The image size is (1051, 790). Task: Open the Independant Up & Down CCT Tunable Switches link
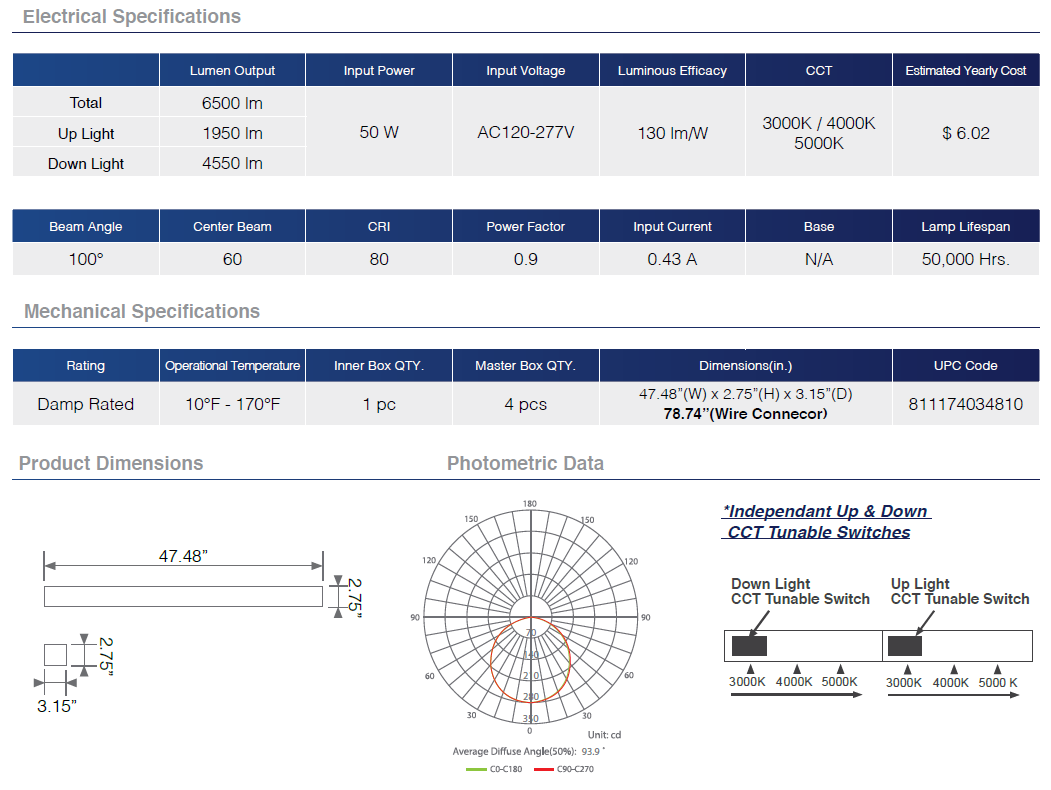tap(824, 522)
